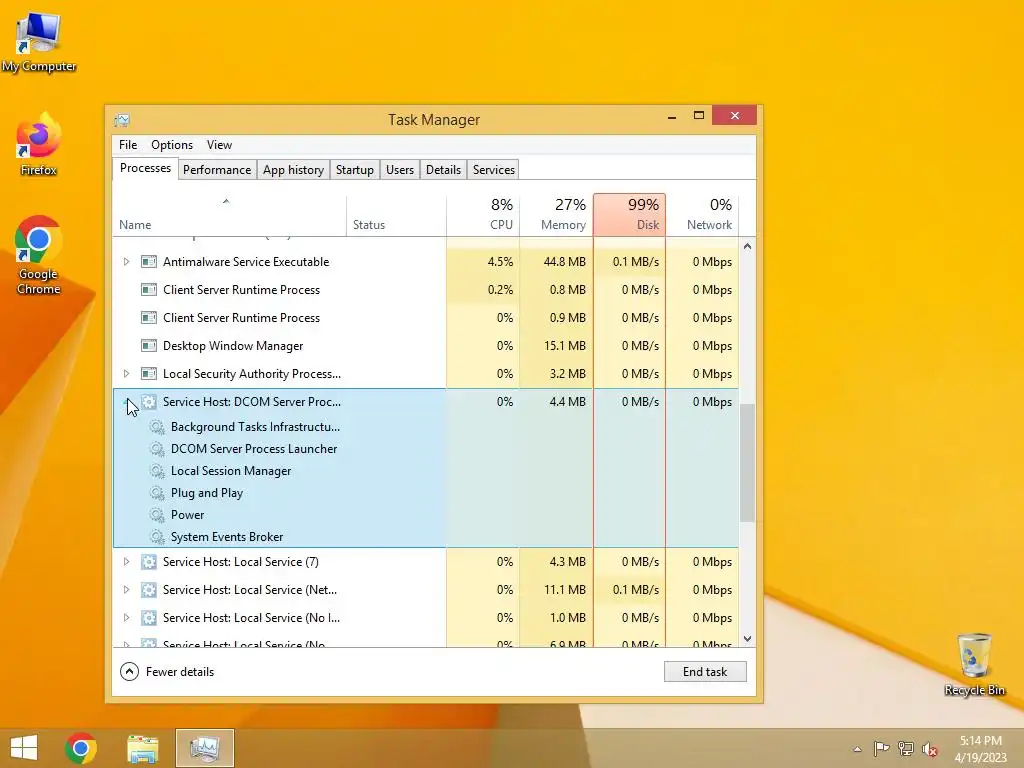Click Background Tasks Infrastructure service icon

[x=157, y=427]
